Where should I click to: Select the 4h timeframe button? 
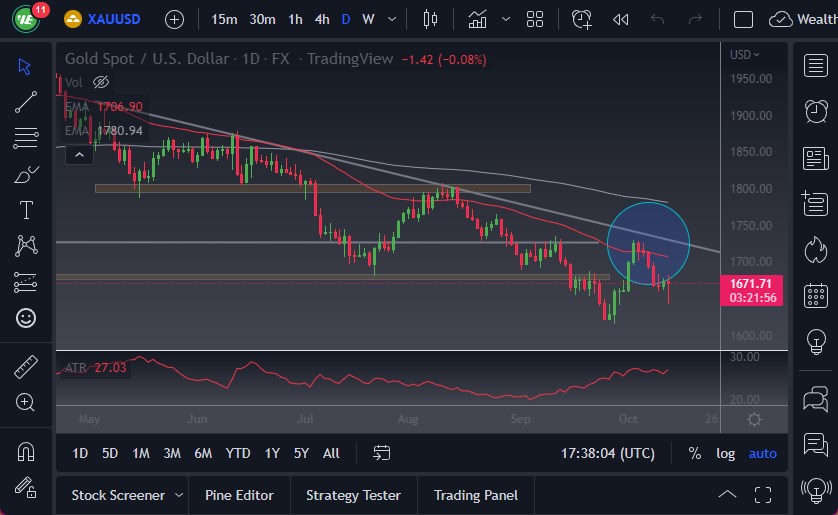click(321, 19)
